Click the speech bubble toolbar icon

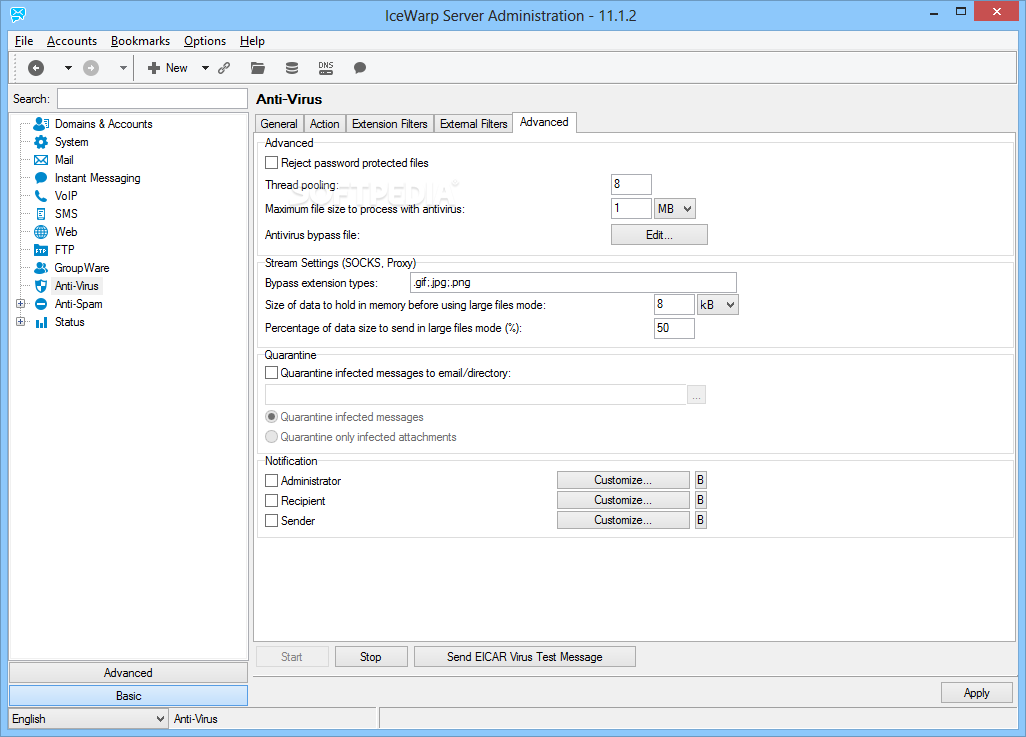coord(359,67)
